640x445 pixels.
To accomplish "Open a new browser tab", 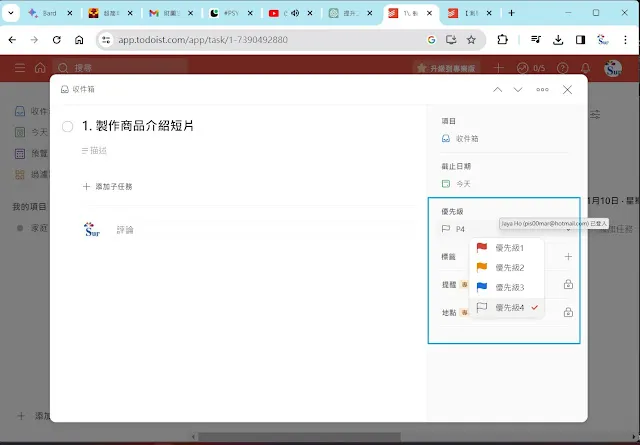I will (511, 13).
